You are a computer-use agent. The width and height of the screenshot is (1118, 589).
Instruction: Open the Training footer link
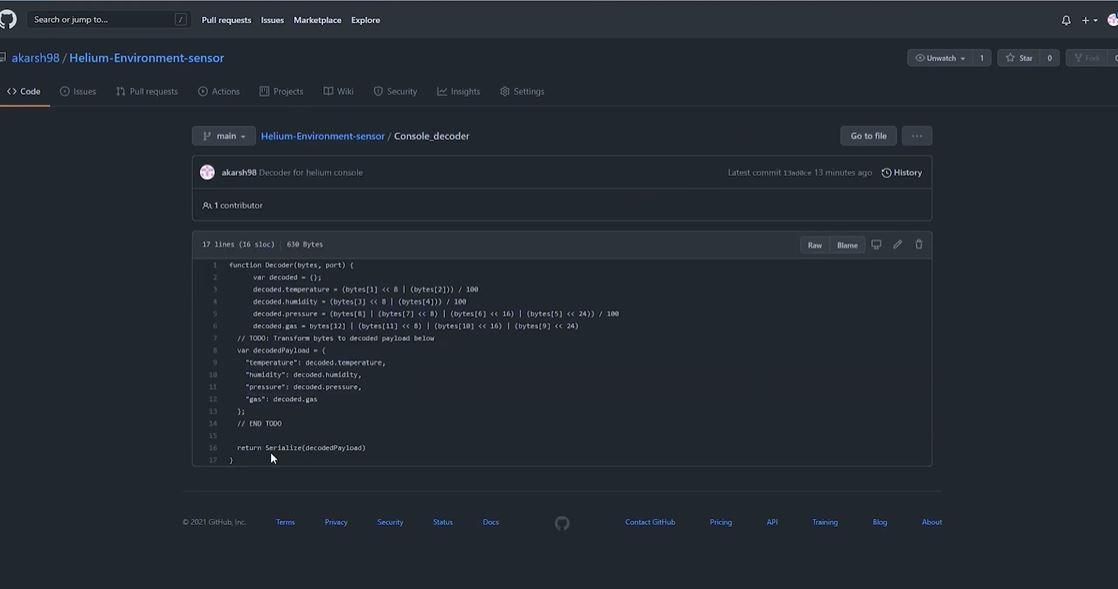825,522
